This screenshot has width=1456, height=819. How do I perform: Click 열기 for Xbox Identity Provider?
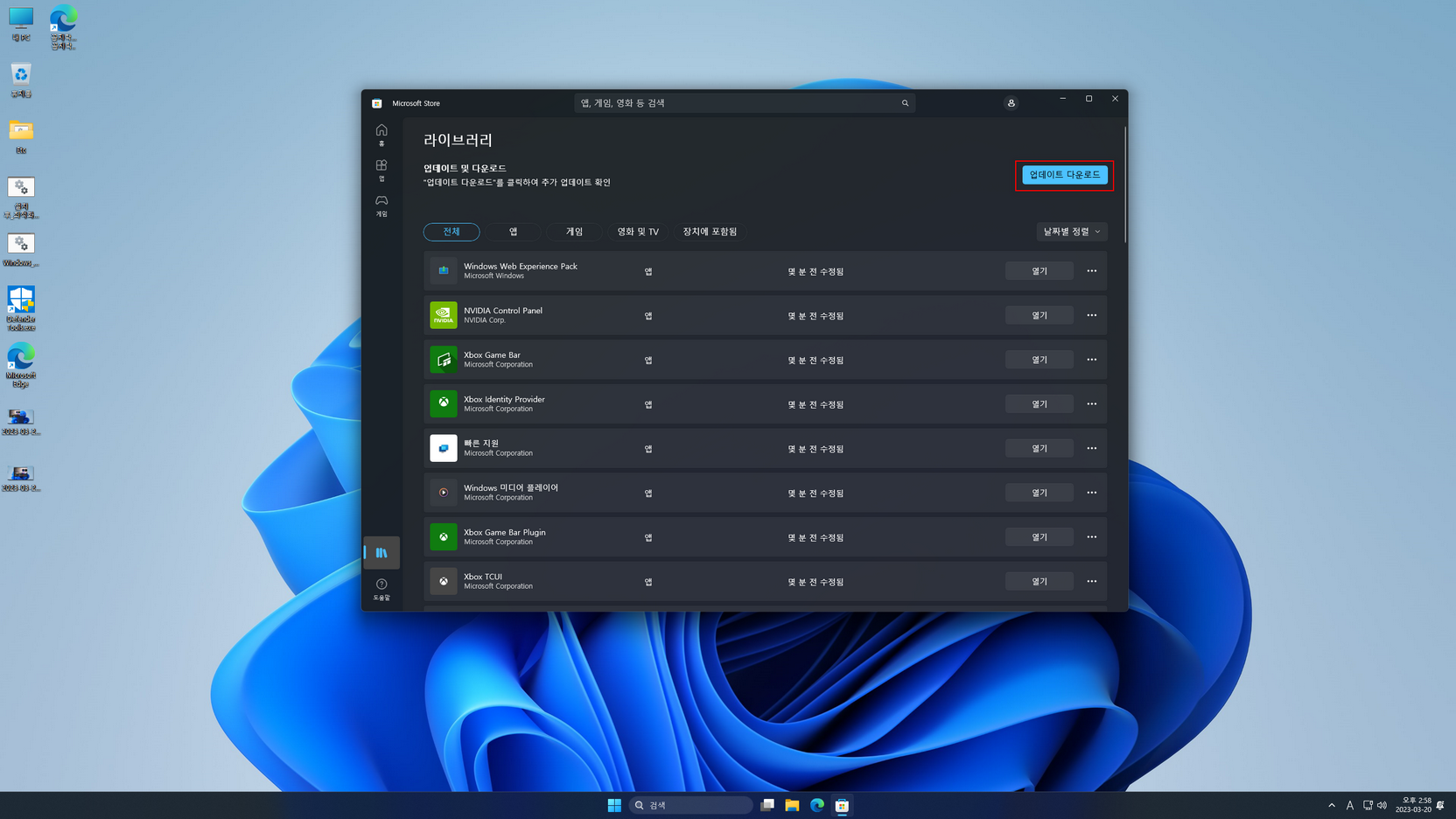[1039, 404]
